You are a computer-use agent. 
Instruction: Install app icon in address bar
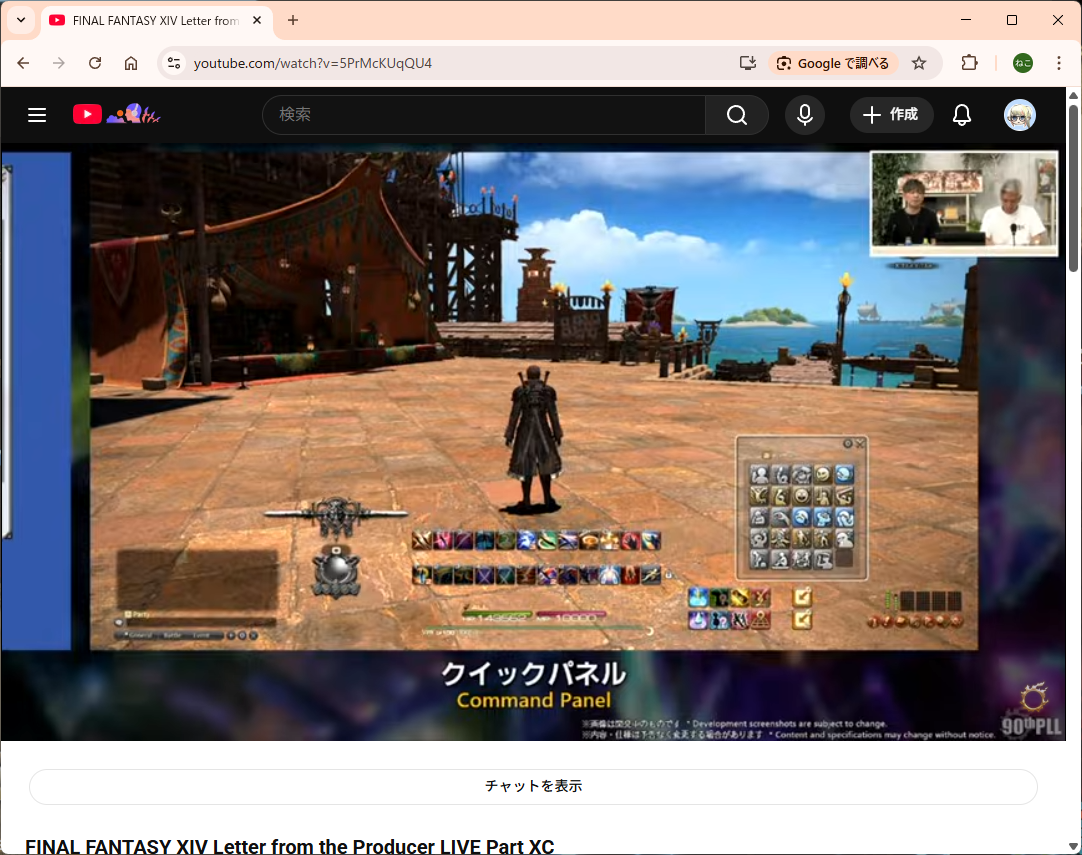point(747,63)
